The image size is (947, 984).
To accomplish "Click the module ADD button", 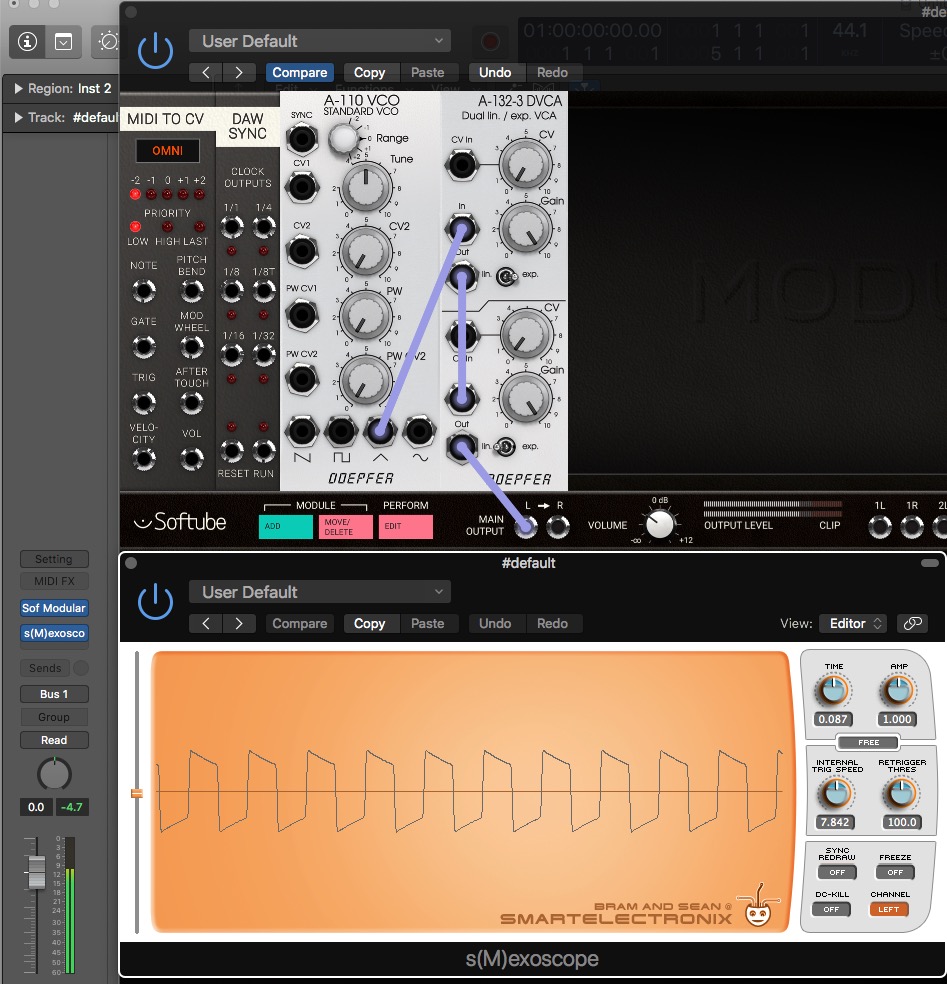I will coord(286,527).
